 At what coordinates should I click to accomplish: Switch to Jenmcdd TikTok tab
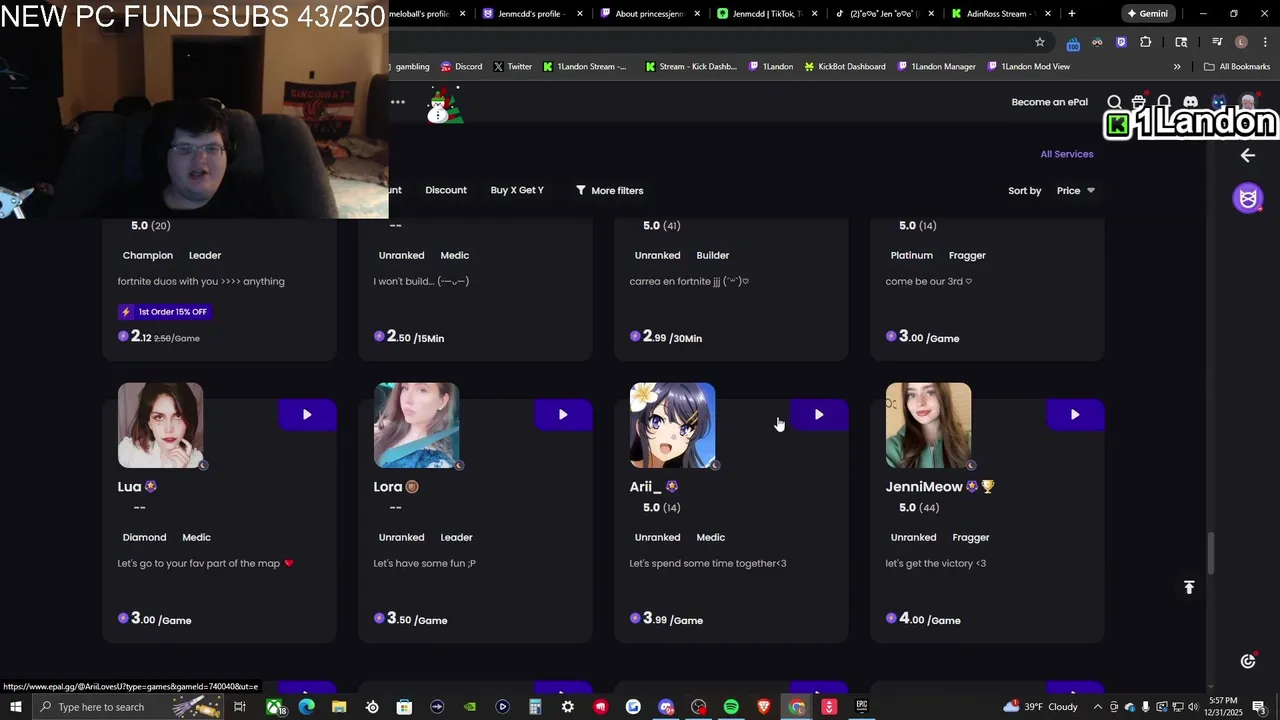(766, 14)
